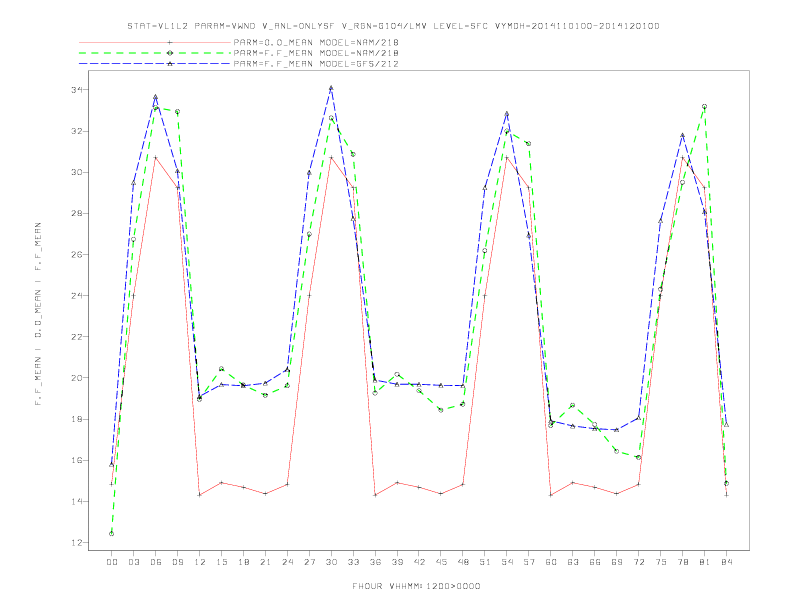The height and width of the screenshot is (612, 792).
Task: Click y-axis tick label 20
Action: coord(77,378)
